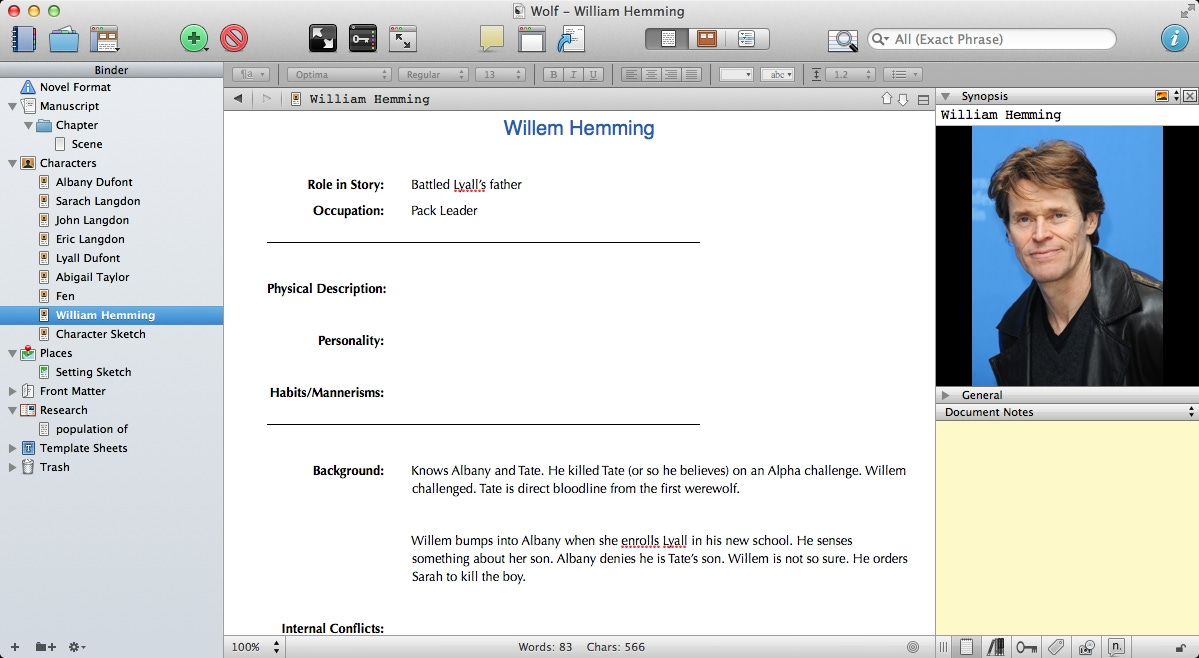Expand the Template Sheets folder
Screen dimensions: 1199x658
click(x=12, y=448)
